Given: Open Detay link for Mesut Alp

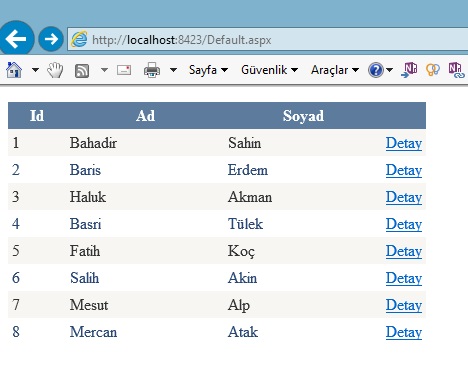Looking at the screenshot, I should [x=404, y=305].
